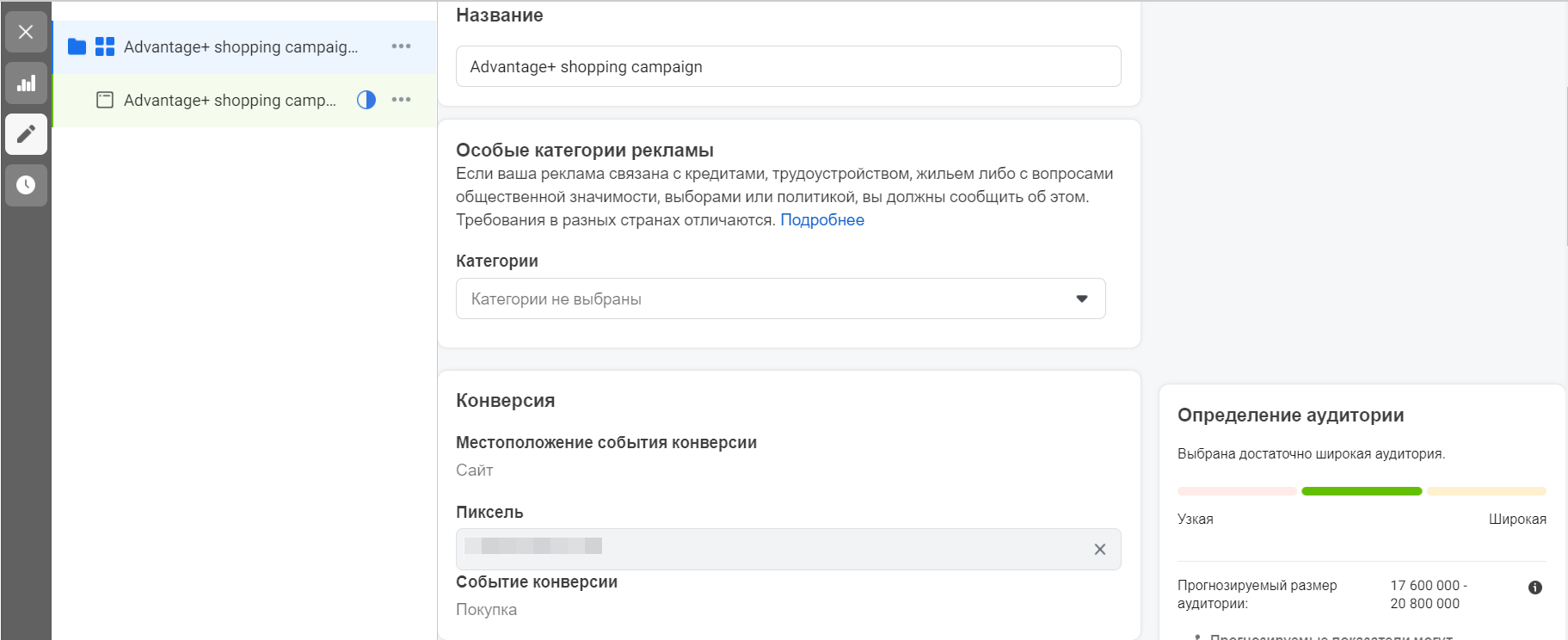Viewport: 1568px width, 640px height.
Task: Click the audience size info icon
Action: 1534,588
